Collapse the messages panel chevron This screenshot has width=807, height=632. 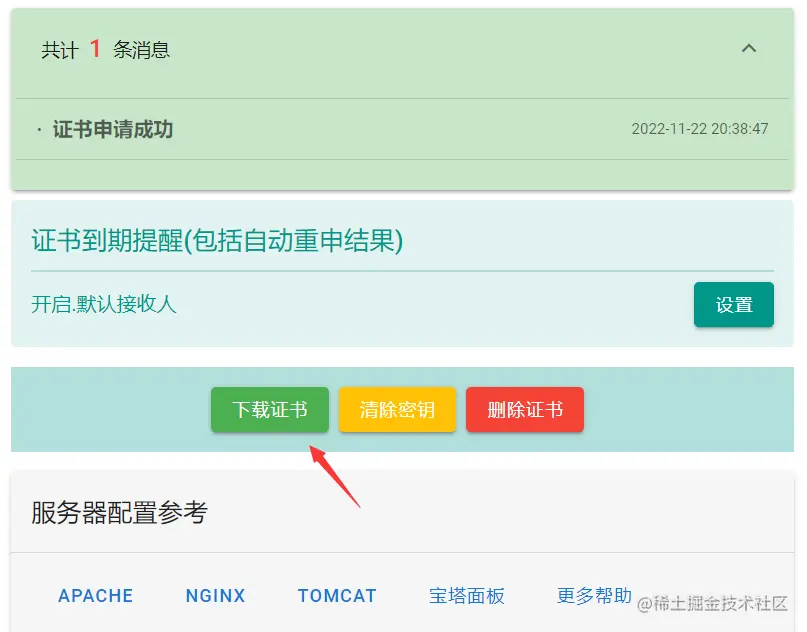tap(749, 49)
